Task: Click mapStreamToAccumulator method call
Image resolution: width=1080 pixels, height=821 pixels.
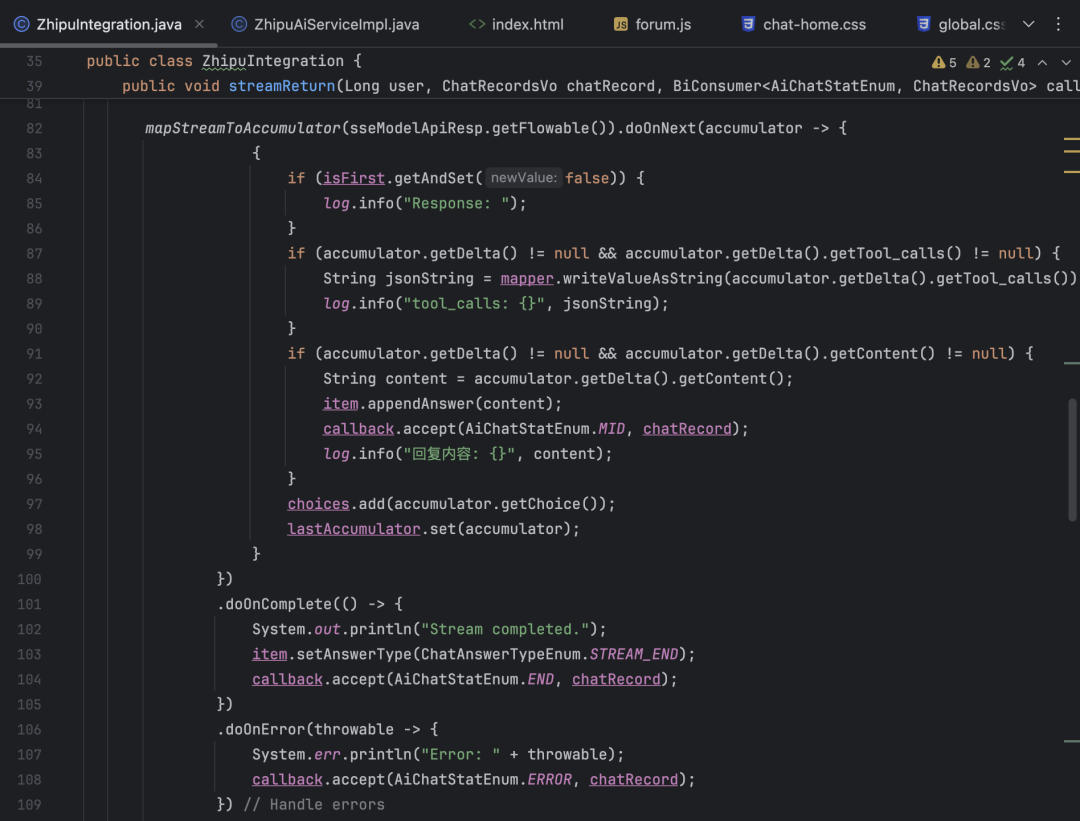Action: tap(242, 128)
